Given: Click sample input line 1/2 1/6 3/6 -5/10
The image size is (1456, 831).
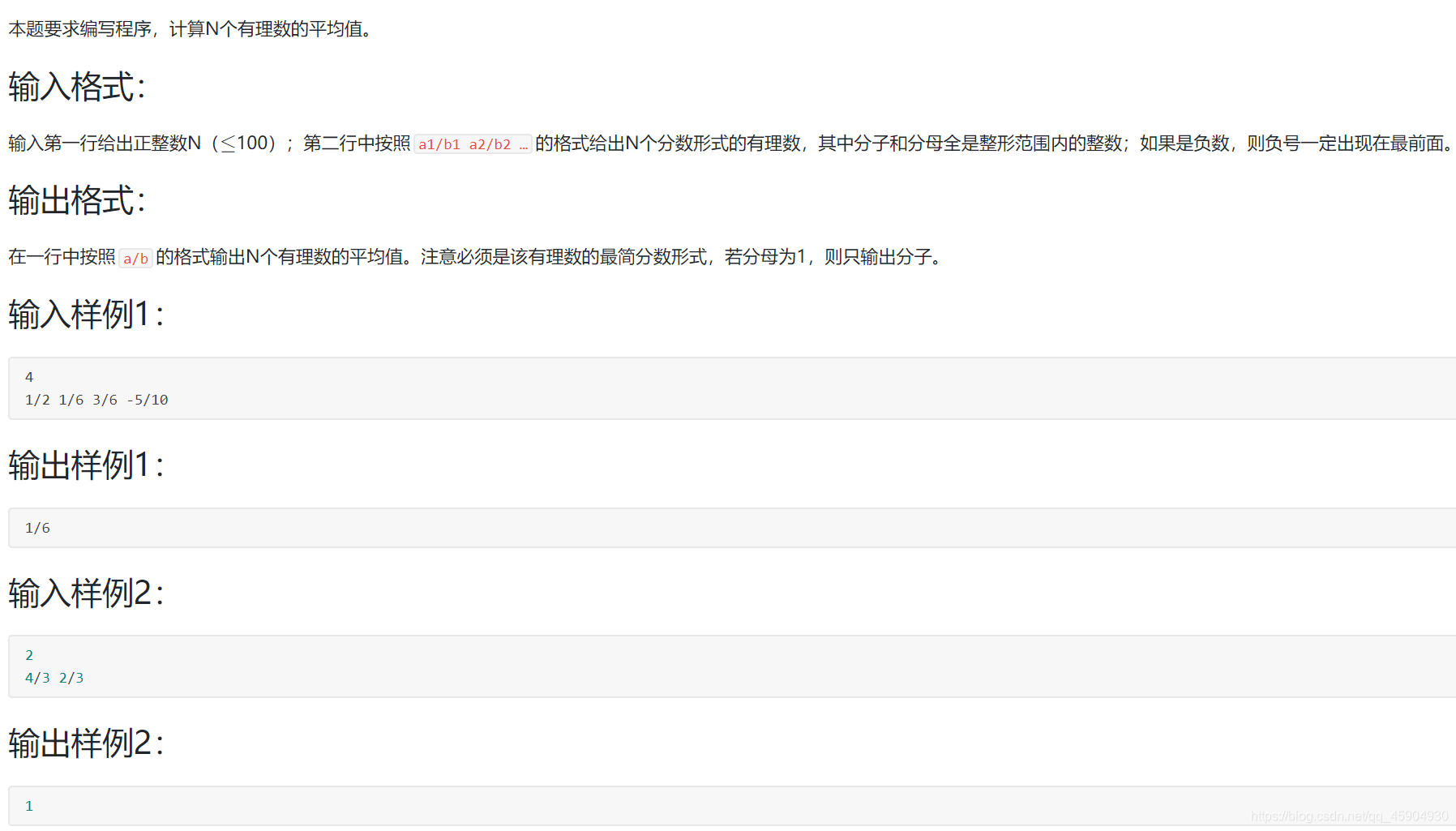Looking at the screenshot, I should point(96,400).
